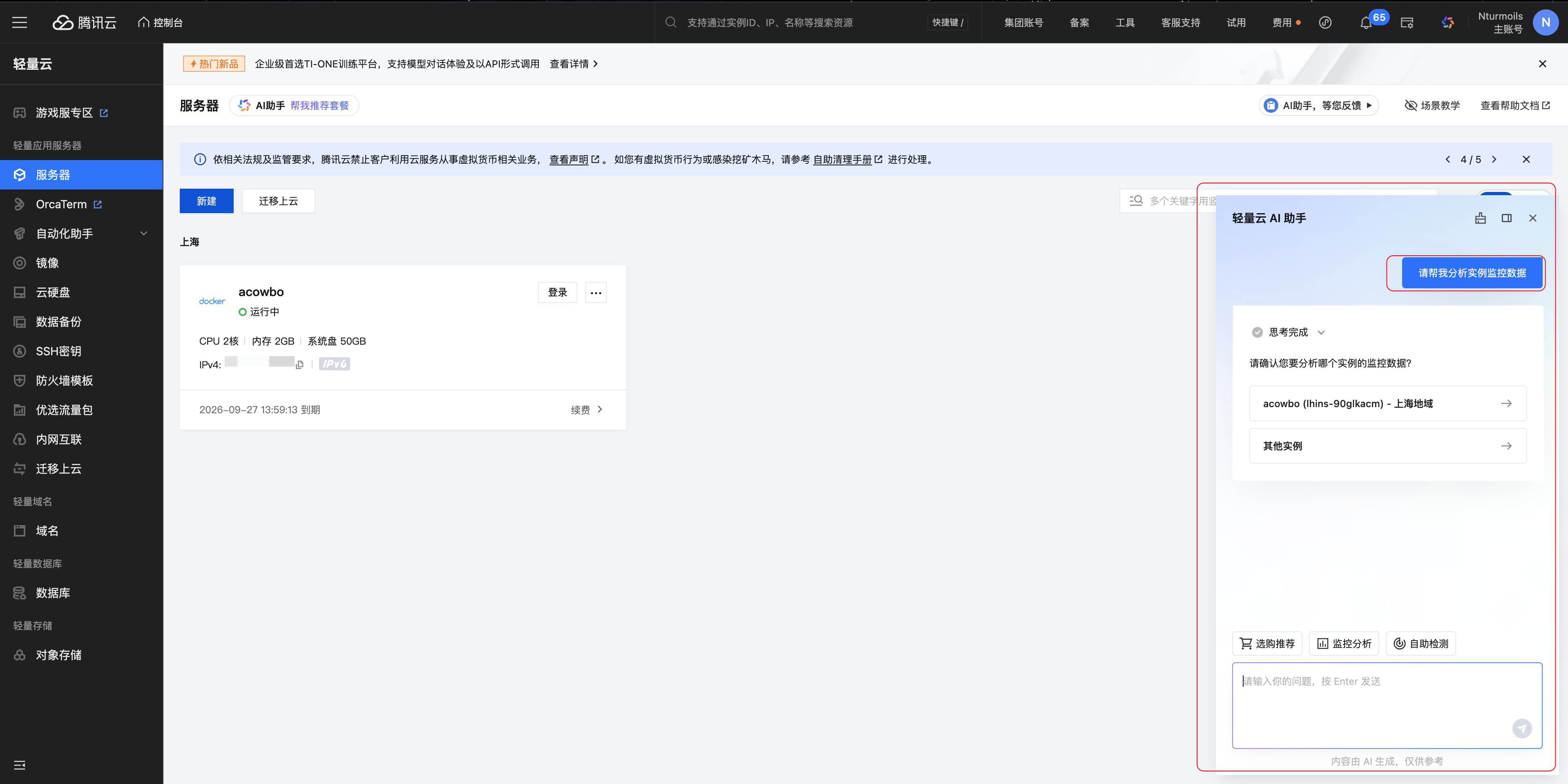The image size is (1568, 784).
Task: Open the 费用 menu
Action: pyautogui.click(x=1282, y=22)
